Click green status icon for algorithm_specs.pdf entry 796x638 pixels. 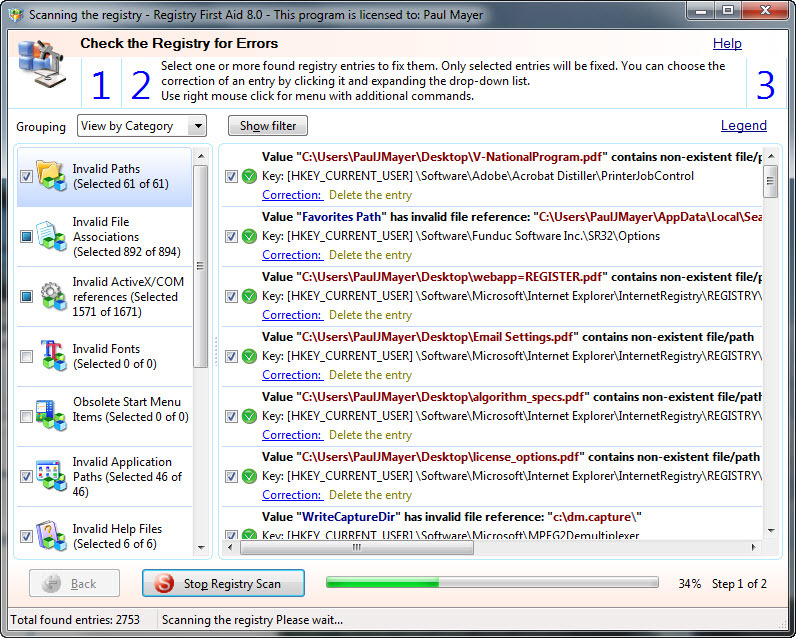pyautogui.click(x=249, y=416)
